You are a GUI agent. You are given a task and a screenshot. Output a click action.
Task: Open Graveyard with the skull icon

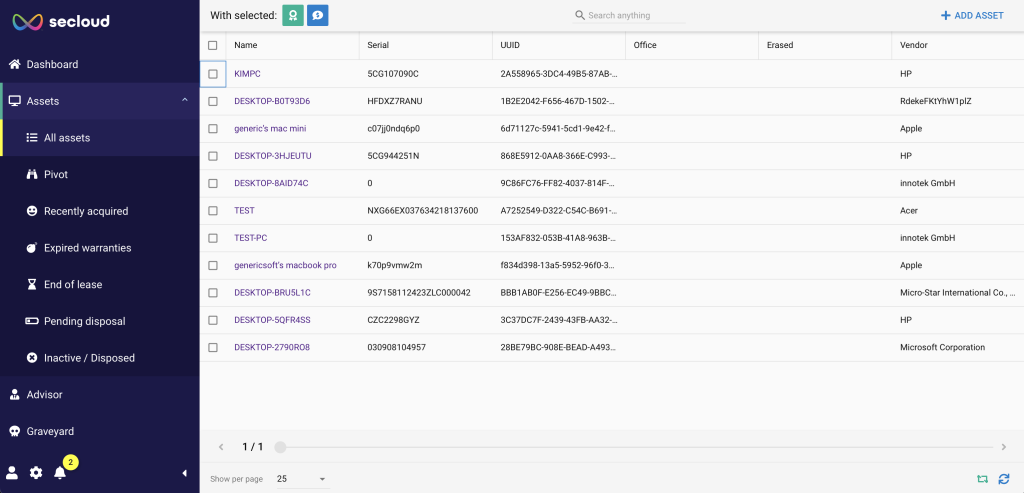pos(50,431)
